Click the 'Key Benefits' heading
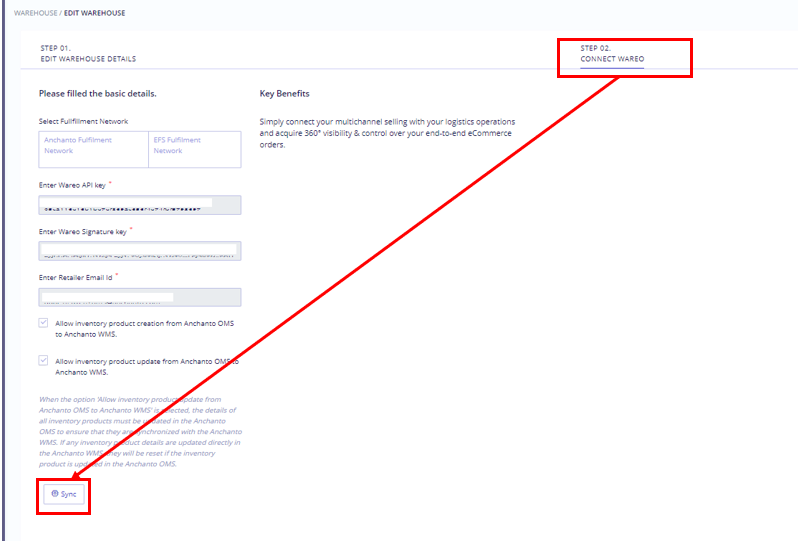 [284, 94]
